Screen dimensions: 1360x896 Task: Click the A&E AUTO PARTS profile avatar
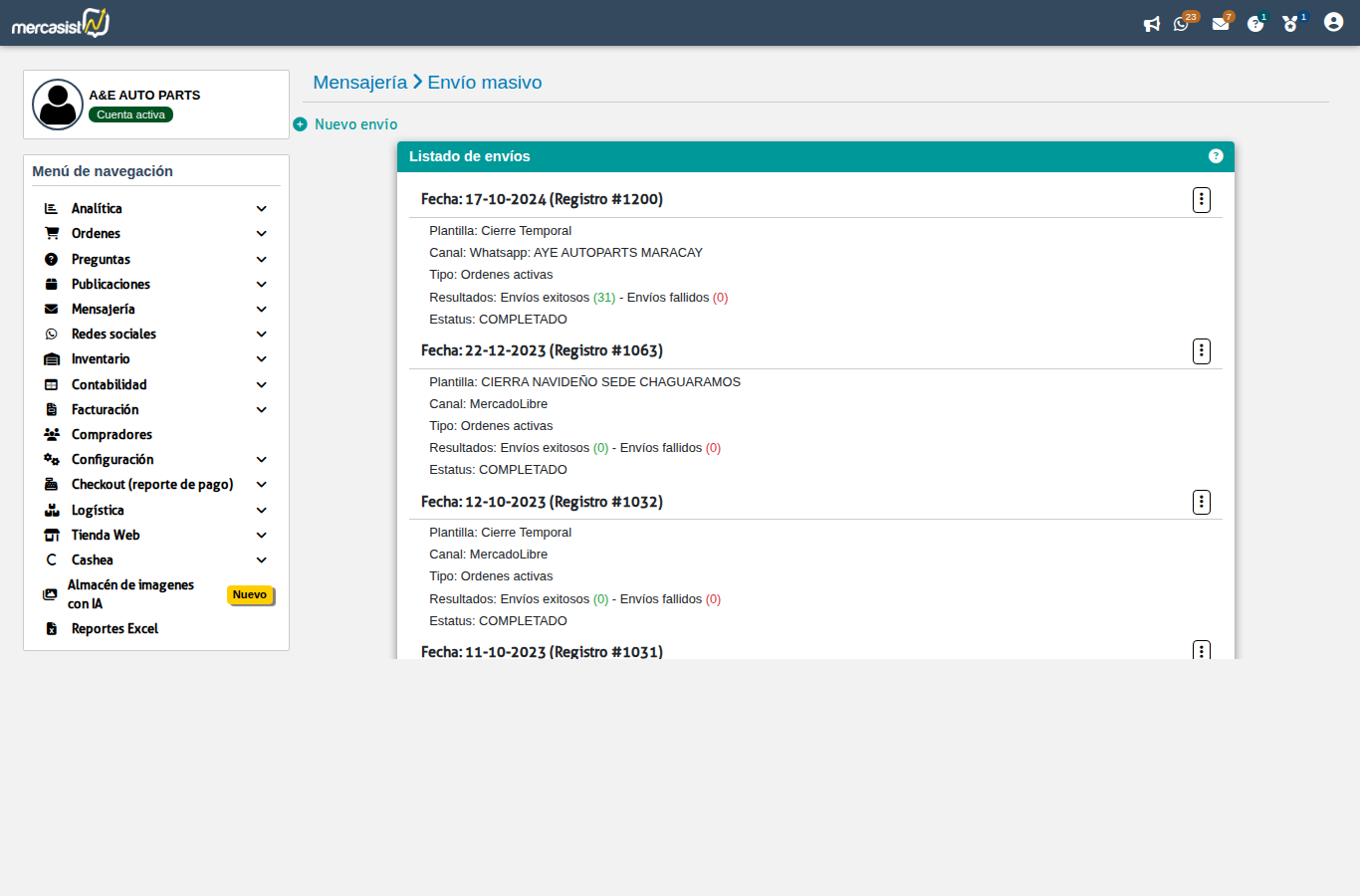click(58, 105)
